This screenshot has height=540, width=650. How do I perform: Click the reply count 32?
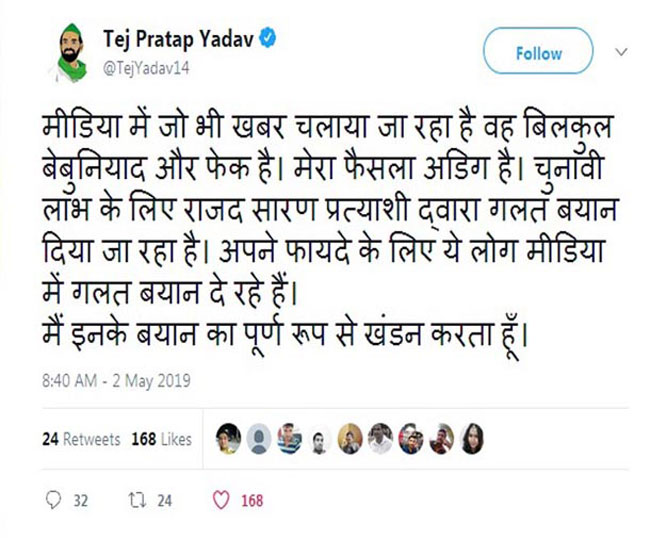tap(81, 499)
